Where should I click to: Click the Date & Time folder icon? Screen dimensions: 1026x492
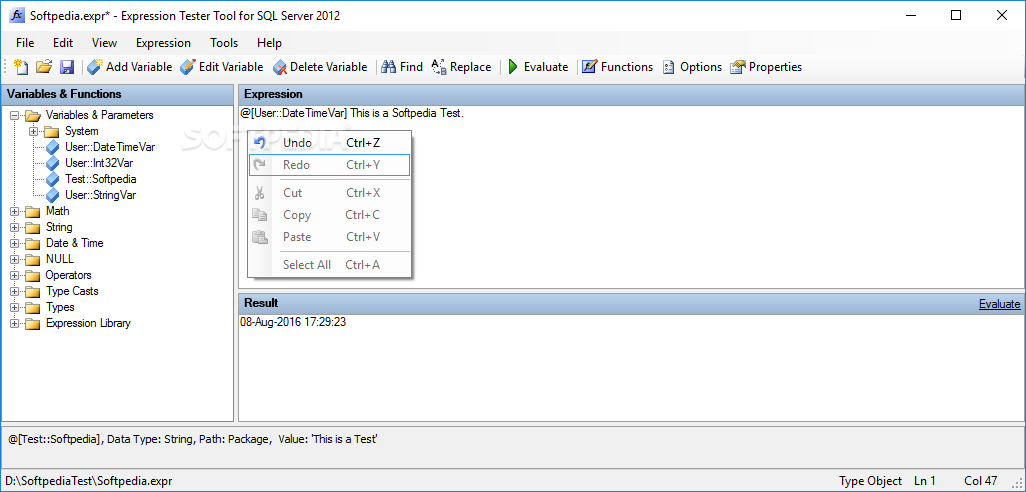(x=33, y=243)
